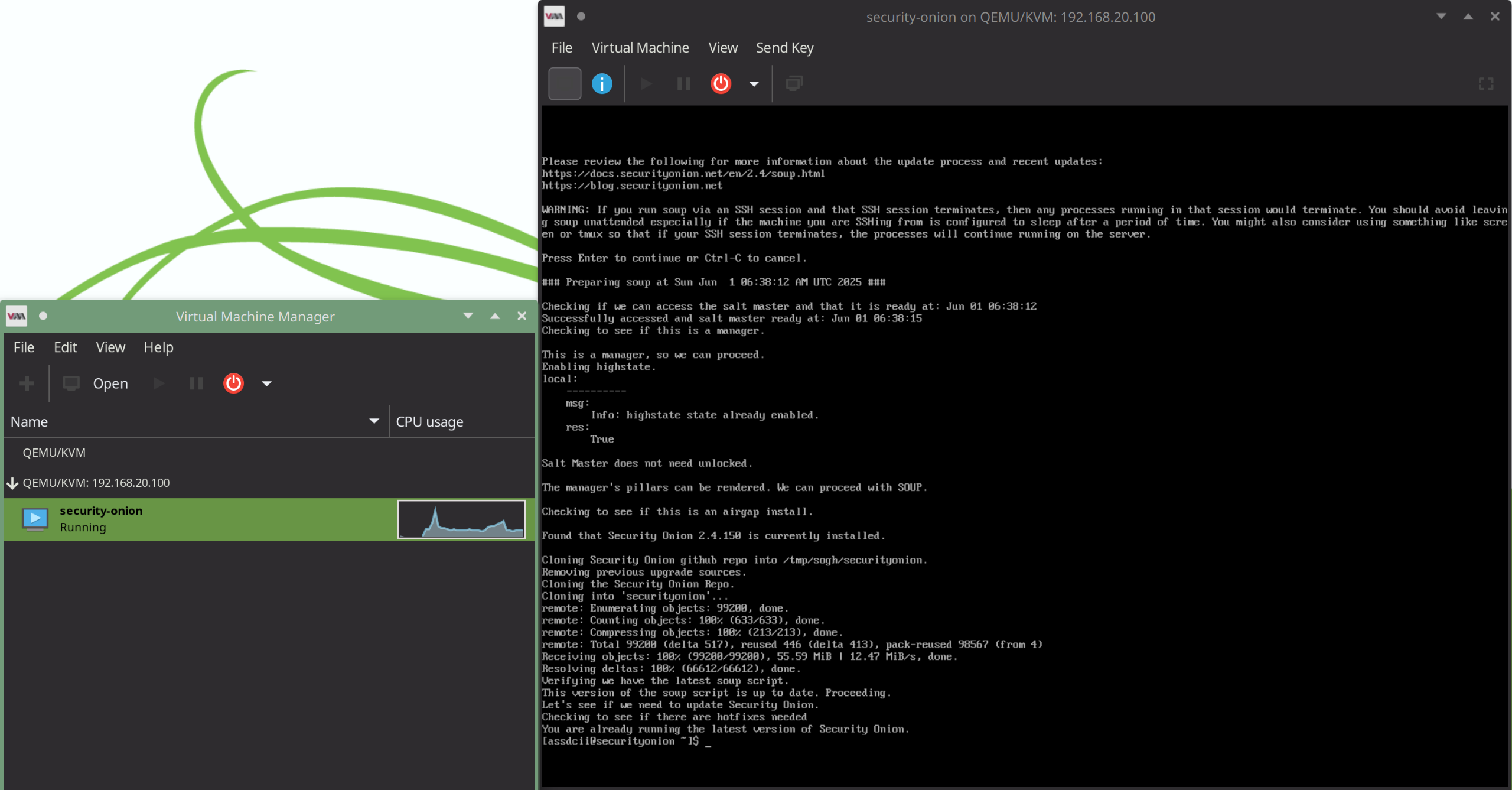The height and width of the screenshot is (790, 1512).
Task: Show virtual hardware details info icon
Action: 602,84
